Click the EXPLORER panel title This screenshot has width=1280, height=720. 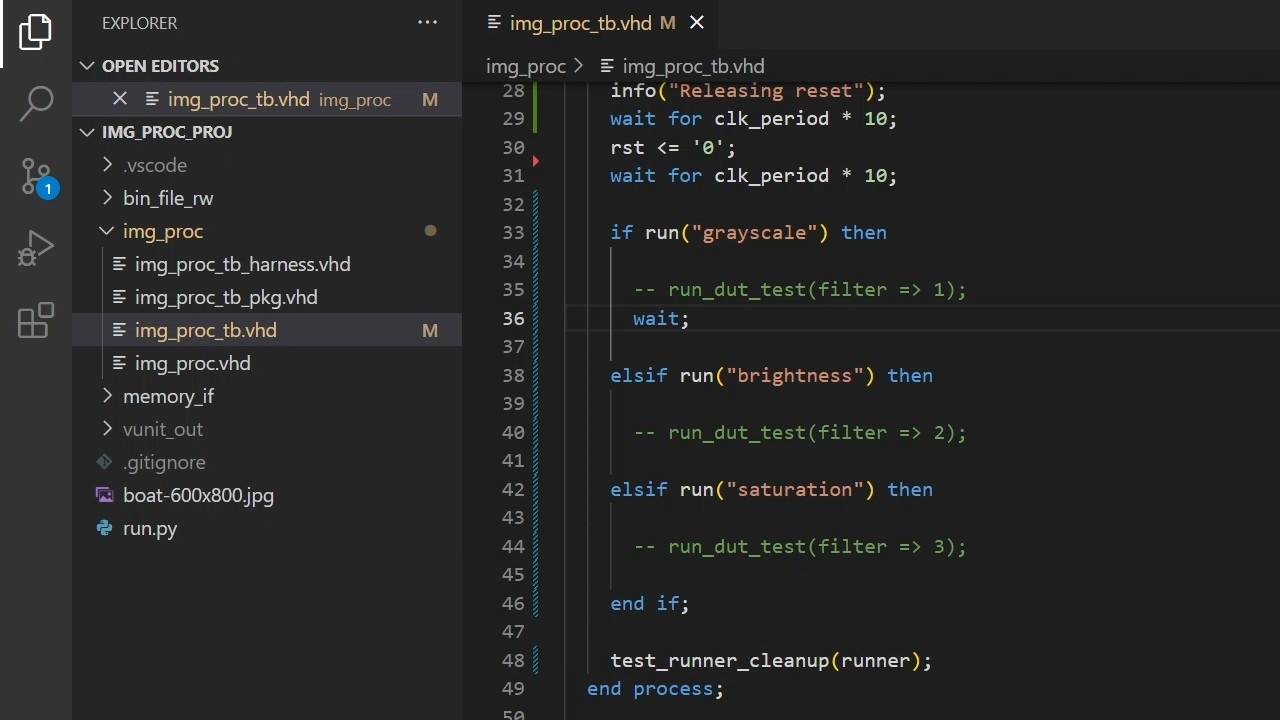point(139,23)
